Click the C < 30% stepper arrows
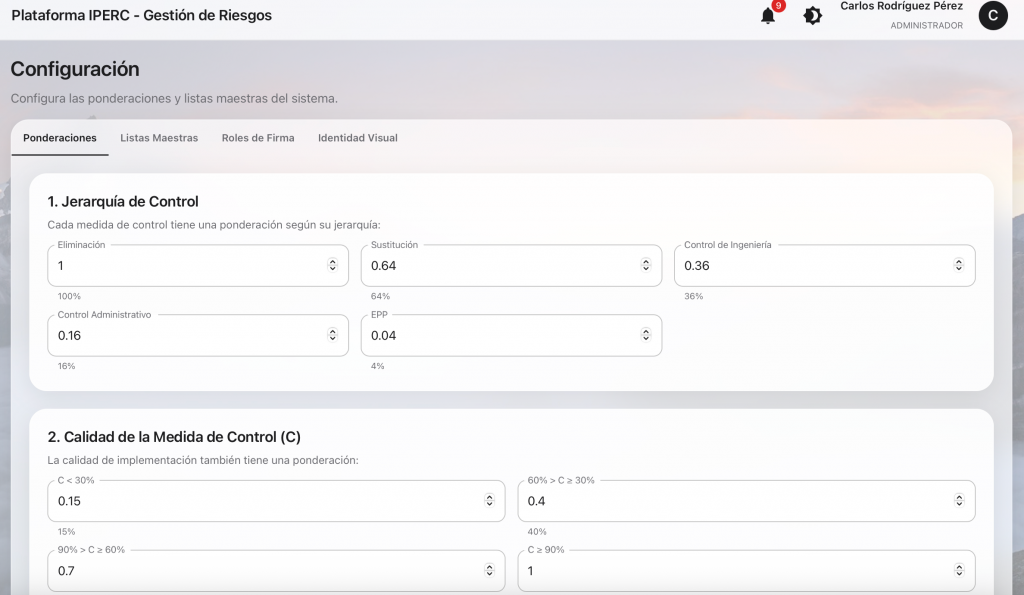 pyautogui.click(x=489, y=500)
